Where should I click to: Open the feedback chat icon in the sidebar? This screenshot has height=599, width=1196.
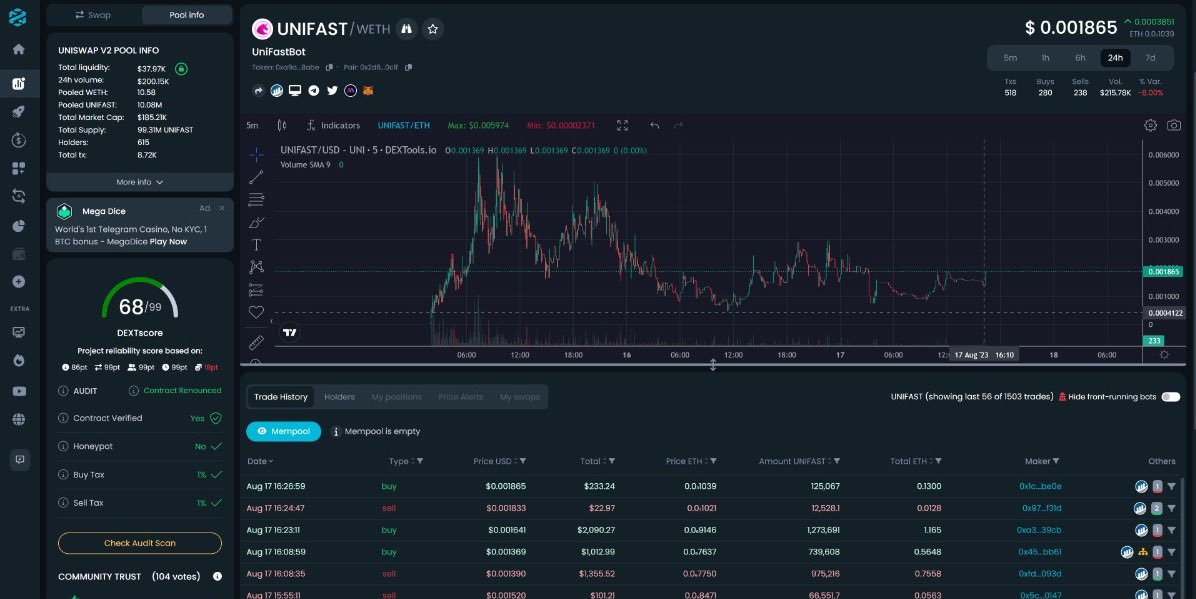(20, 459)
